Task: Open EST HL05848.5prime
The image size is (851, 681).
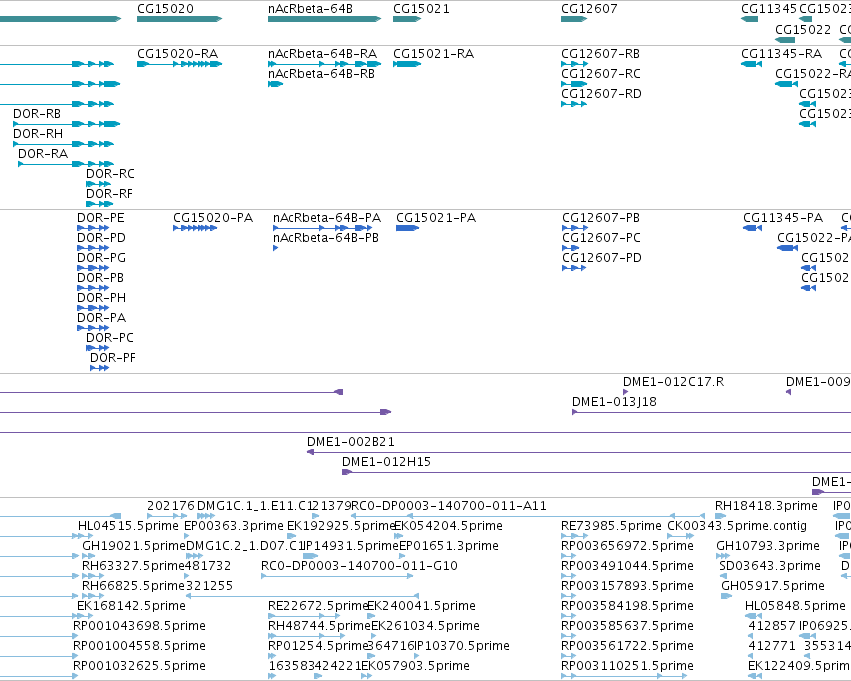Action: [795, 606]
